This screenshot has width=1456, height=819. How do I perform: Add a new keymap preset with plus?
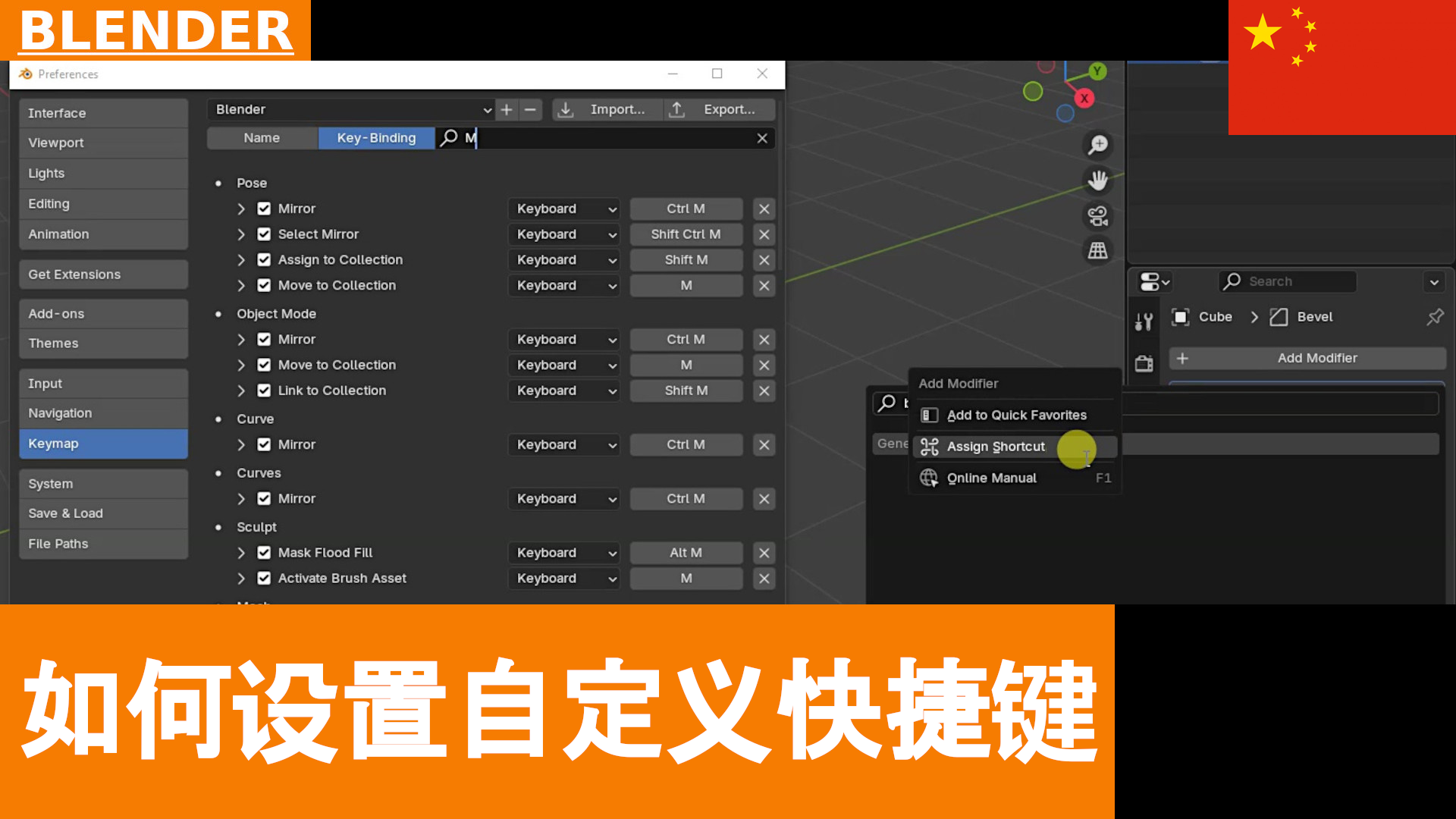[507, 109]
